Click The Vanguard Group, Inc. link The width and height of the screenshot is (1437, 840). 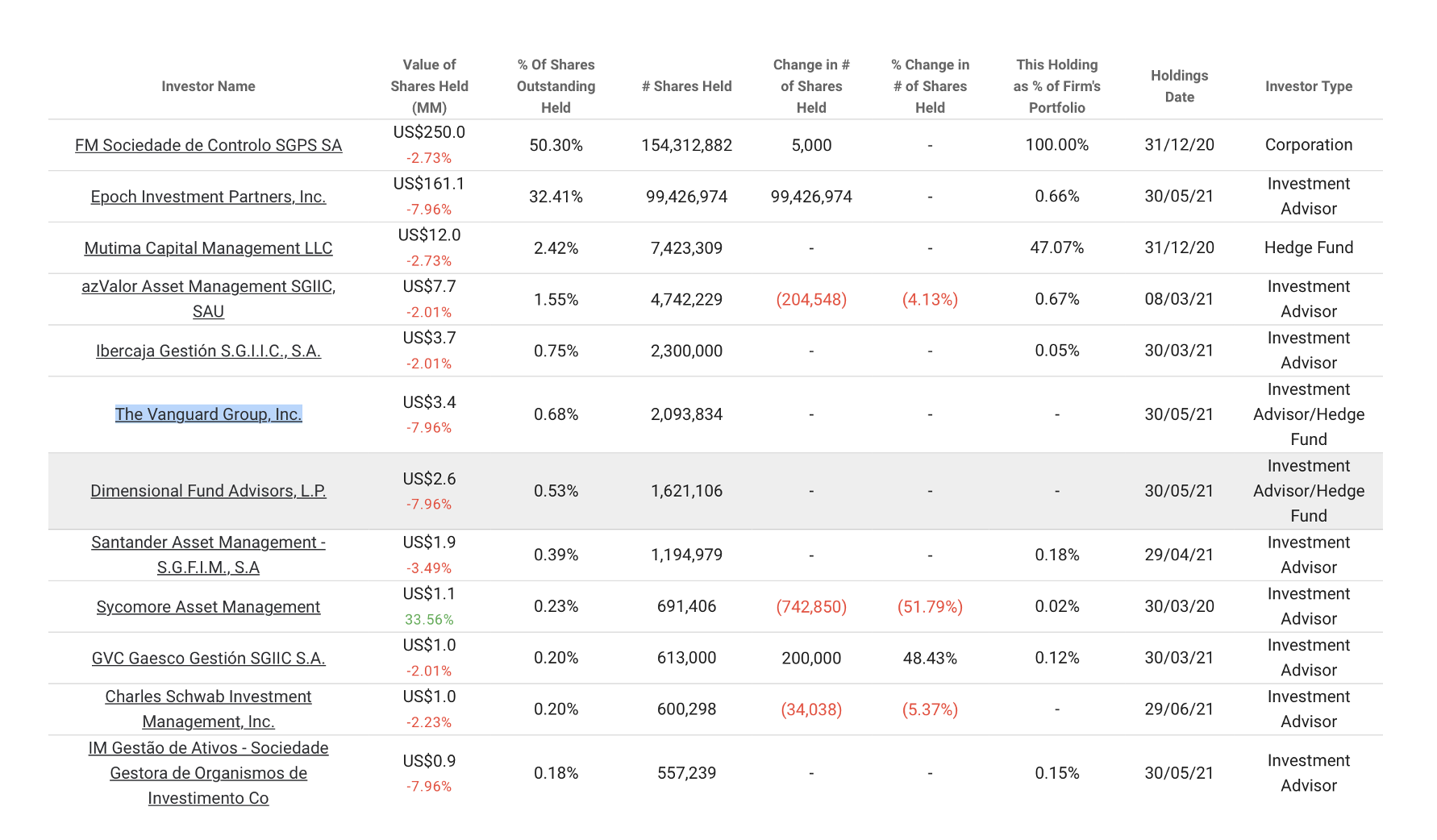point(208,414)
